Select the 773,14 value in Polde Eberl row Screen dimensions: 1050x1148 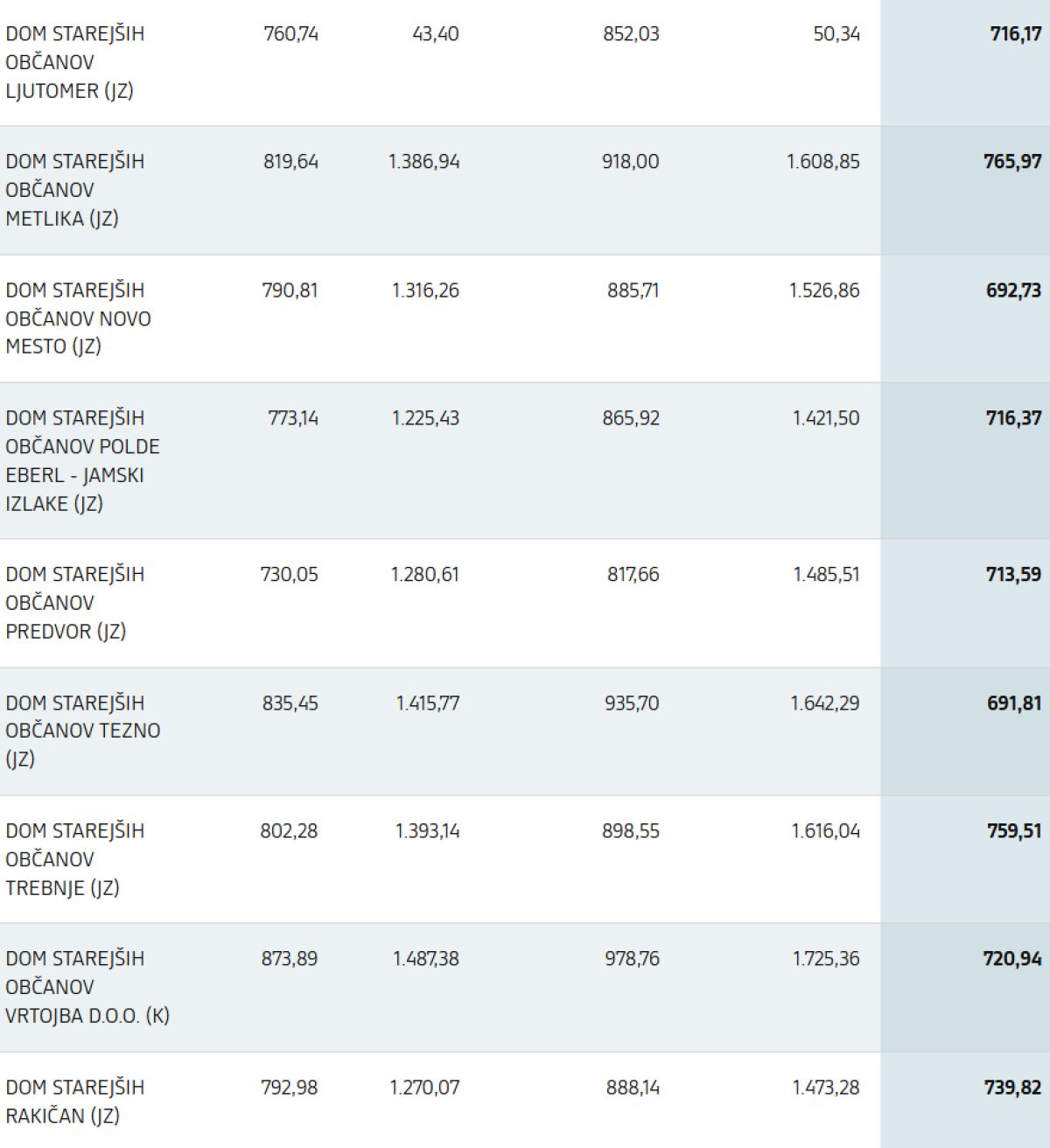click(293, 418)
